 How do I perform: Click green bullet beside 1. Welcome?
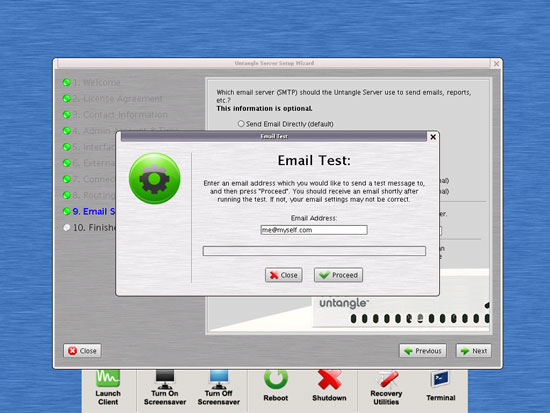tap(67, 82)
